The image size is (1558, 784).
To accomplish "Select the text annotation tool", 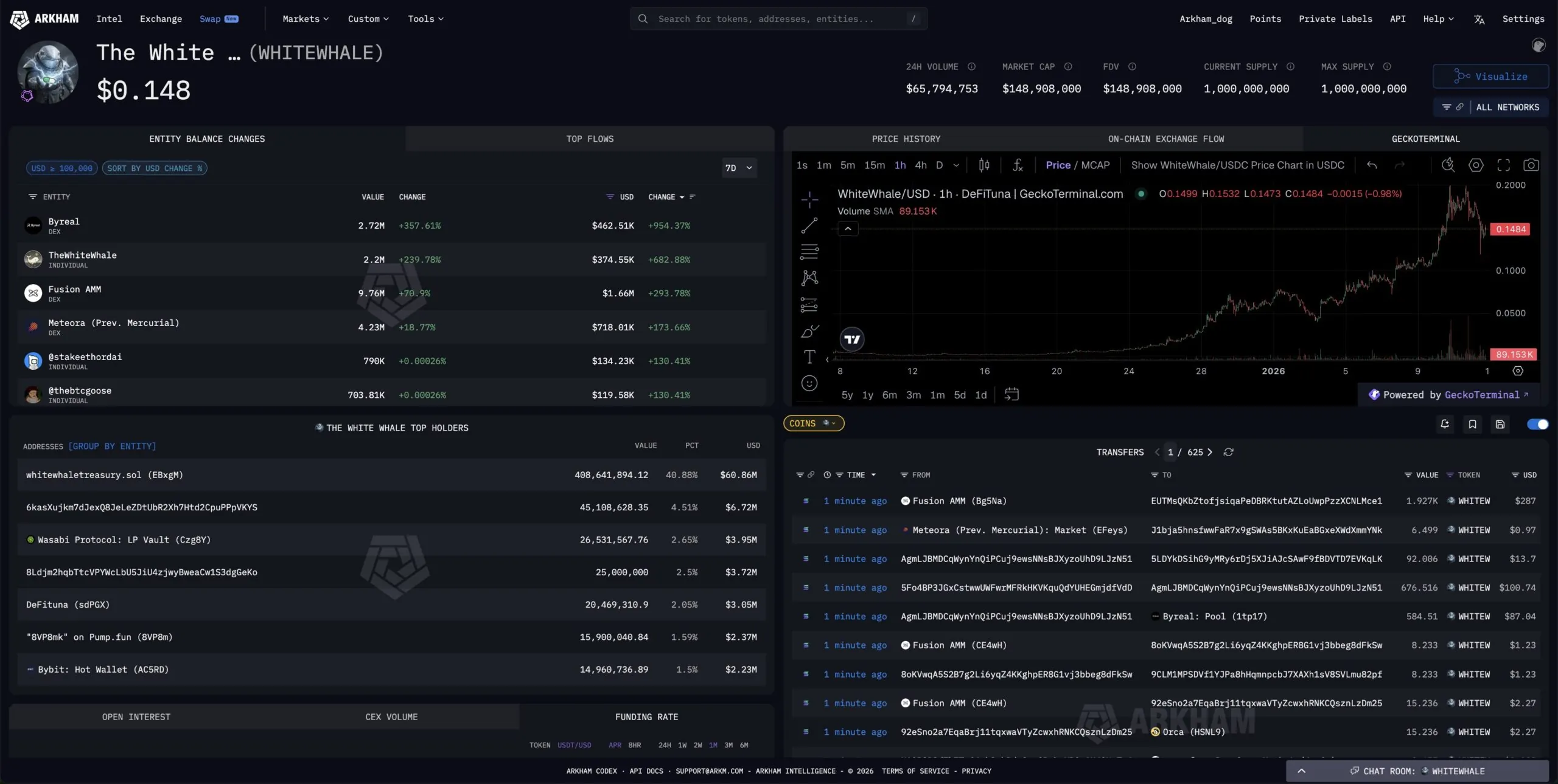I will click(x=809, y=357).
